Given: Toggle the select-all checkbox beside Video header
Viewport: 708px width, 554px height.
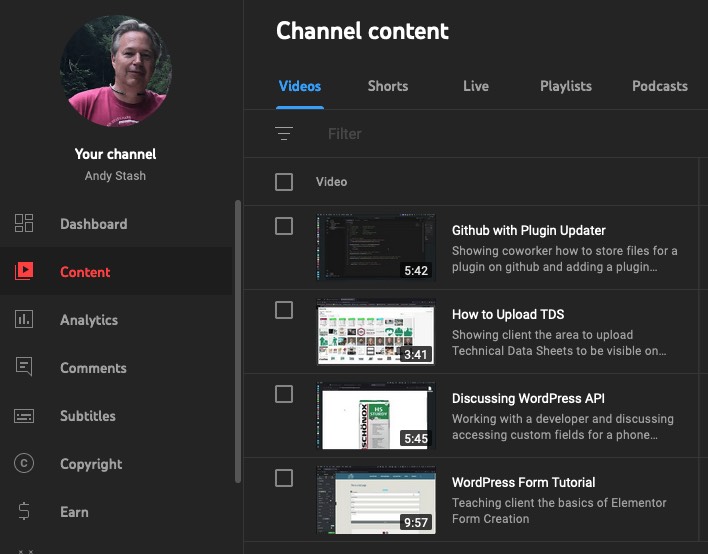Looking at the screenshot, I should (x=284, y=182).
